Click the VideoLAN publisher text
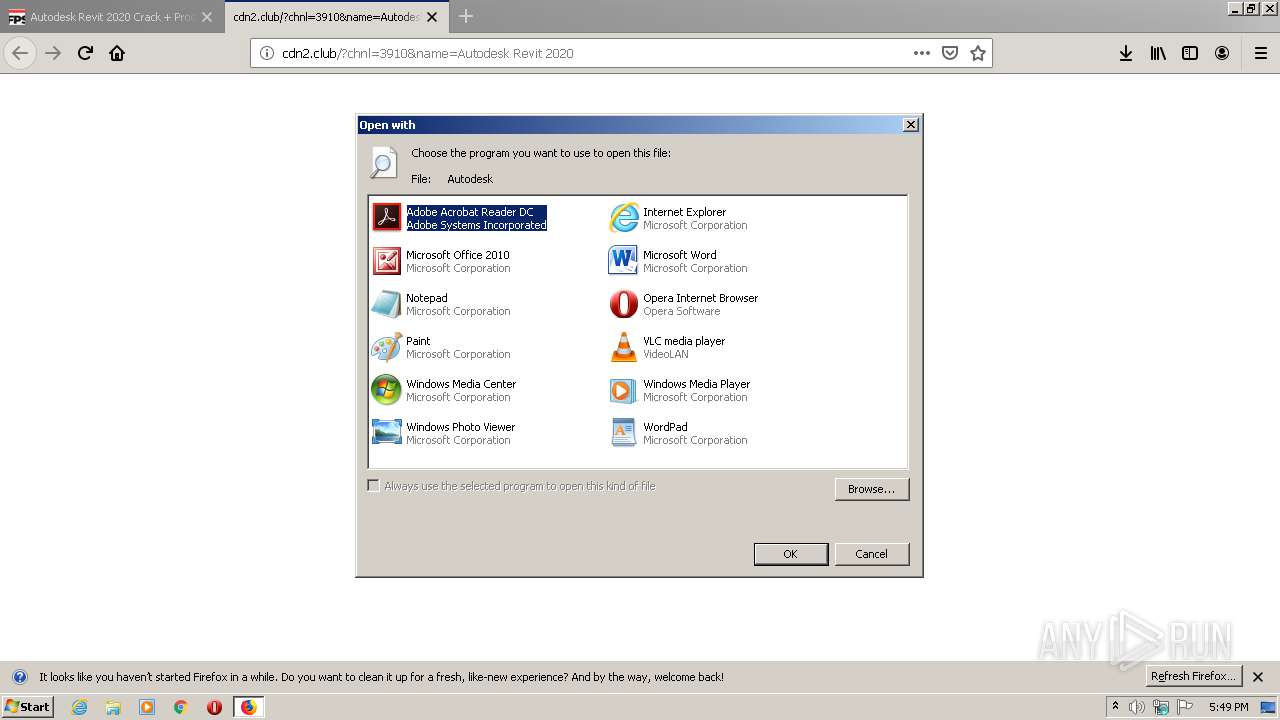 point(665,354)
